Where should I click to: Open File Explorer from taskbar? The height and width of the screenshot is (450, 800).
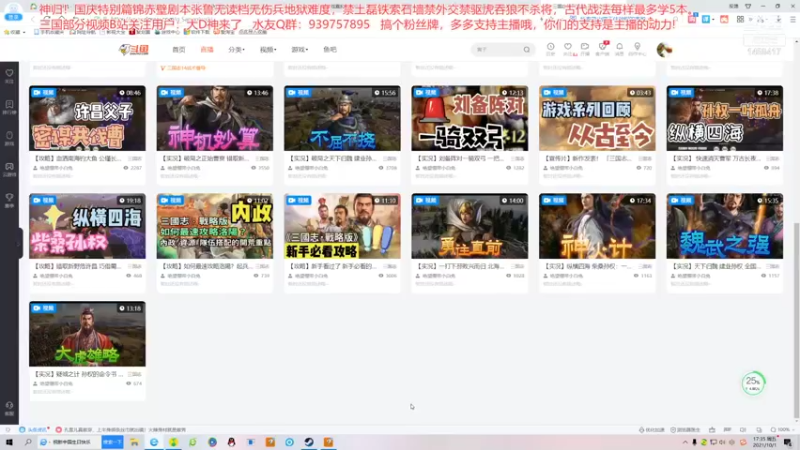pos(135,442)
